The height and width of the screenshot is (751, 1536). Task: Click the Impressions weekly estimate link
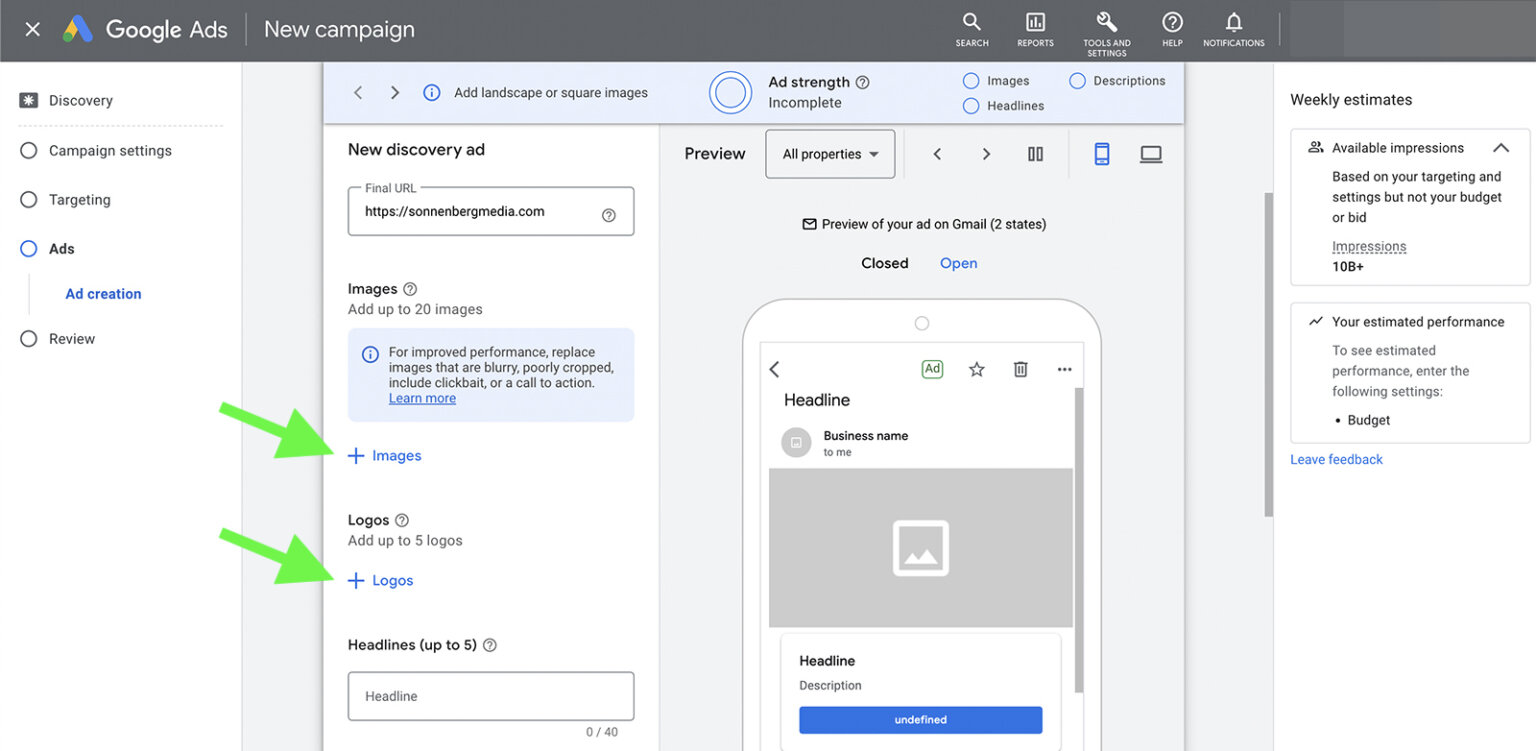click(x=1369, y=246)
